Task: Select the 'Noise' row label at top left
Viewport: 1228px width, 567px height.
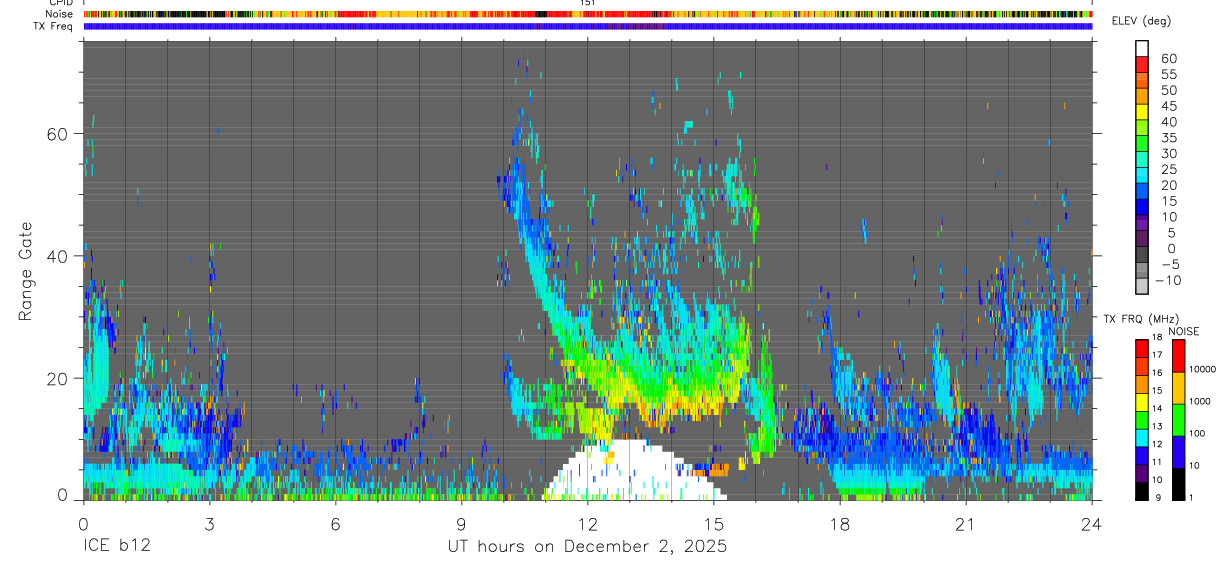Action: click(60, 14)
